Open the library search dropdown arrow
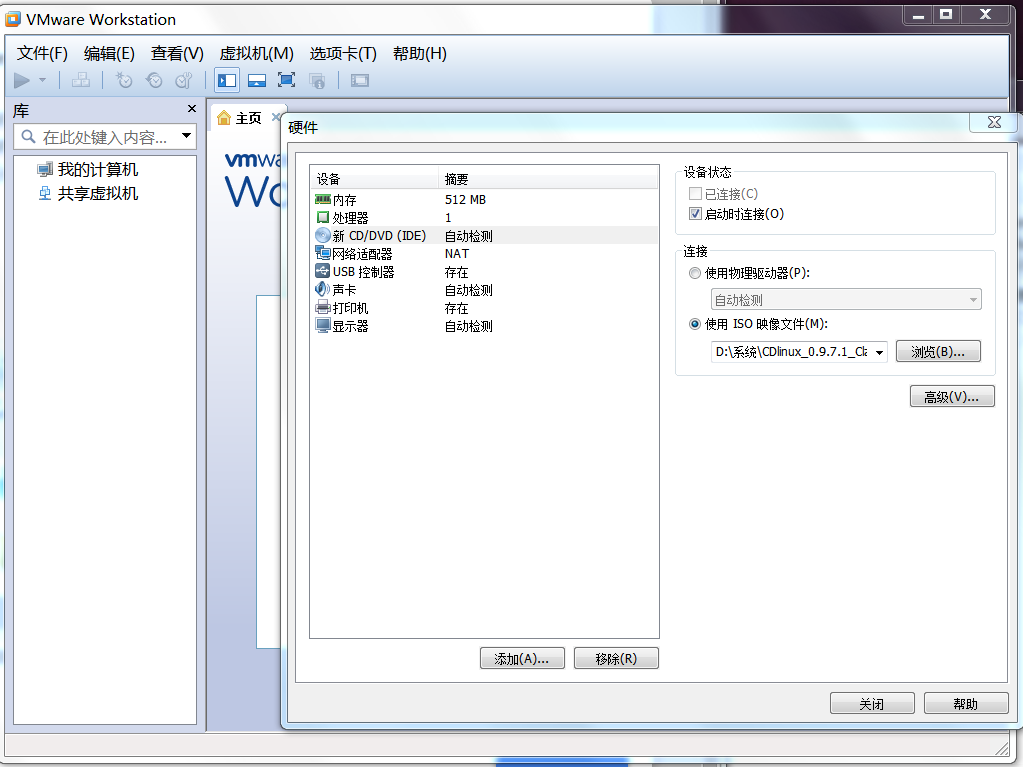This screenshot has height=767, width=1023. [x=187, y=136]
